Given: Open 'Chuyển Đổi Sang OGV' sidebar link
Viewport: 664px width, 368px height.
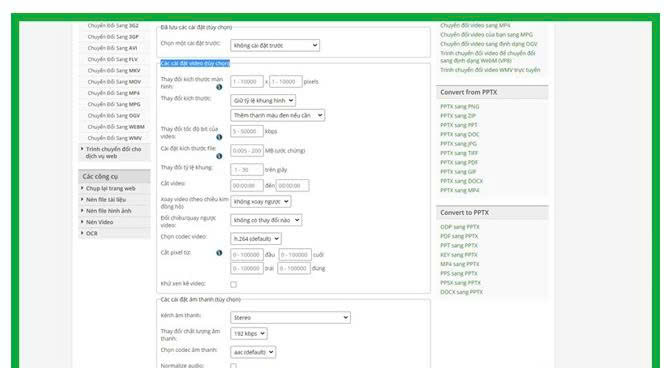Looking at the screenshot, I should point(114,116).
